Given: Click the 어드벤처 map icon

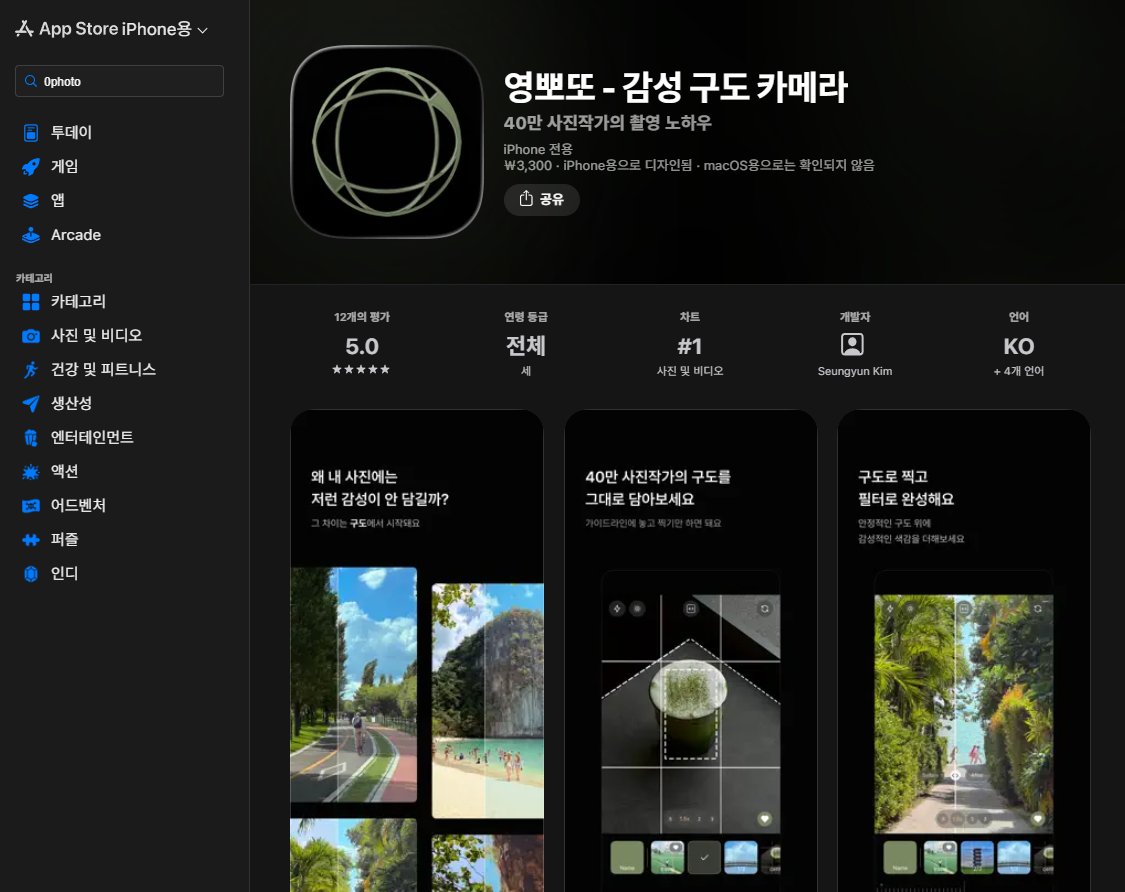Looking at the screenshot, I should [x=31, y=506].
